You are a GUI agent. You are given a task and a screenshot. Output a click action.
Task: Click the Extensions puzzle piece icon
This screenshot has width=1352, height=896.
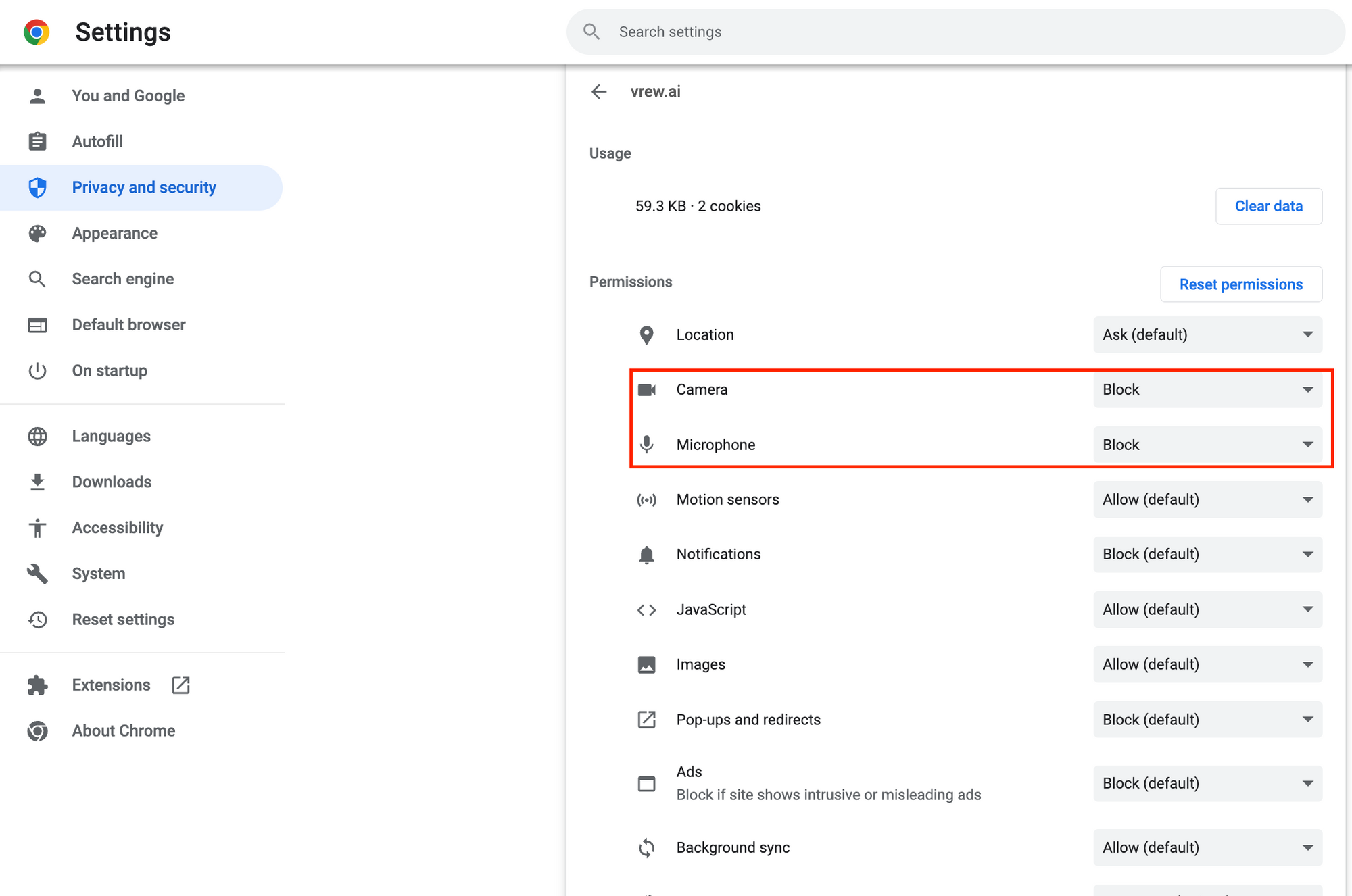click(x=38, y=685)
